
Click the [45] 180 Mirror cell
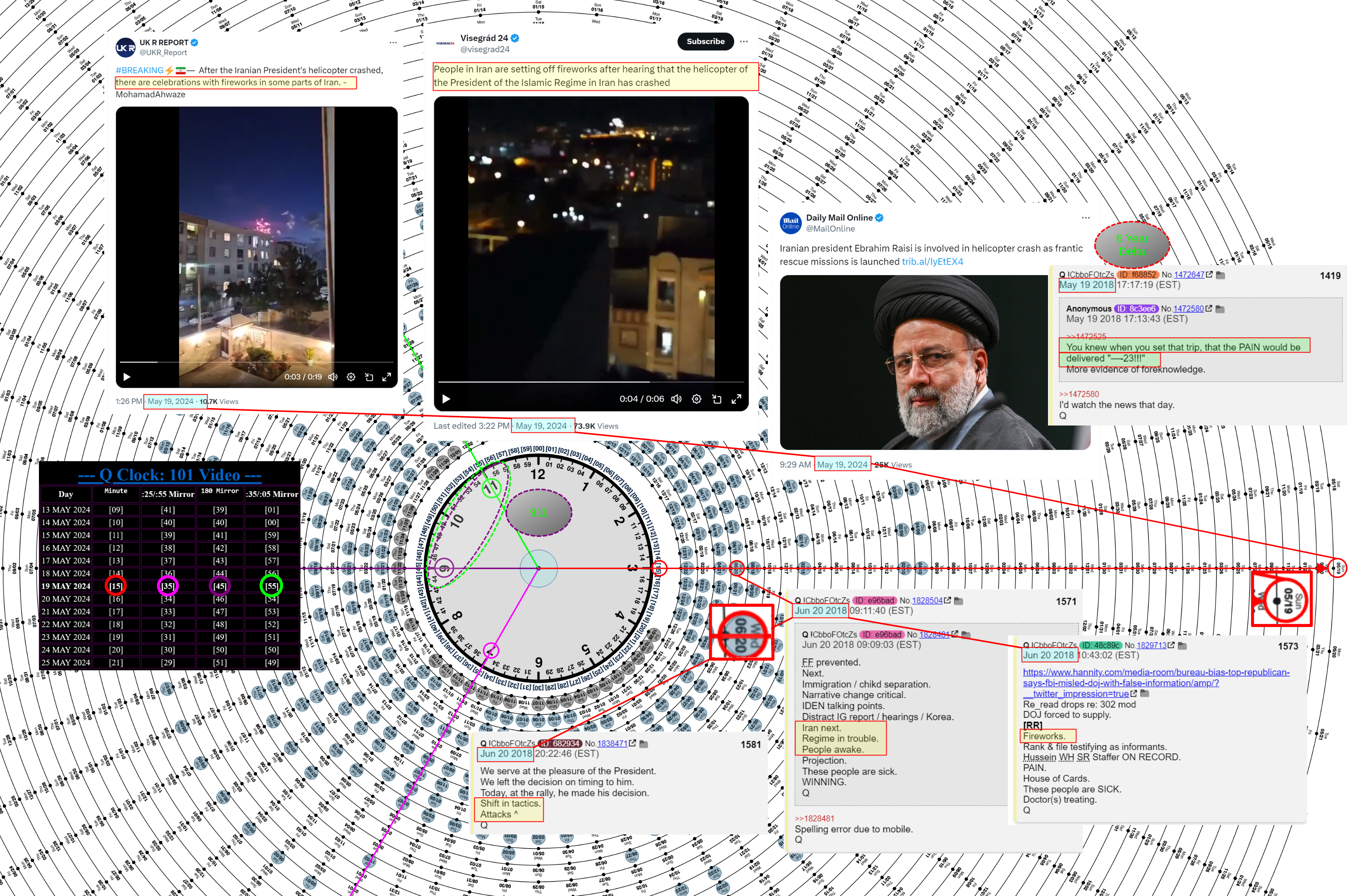click(x=220, y=586)
